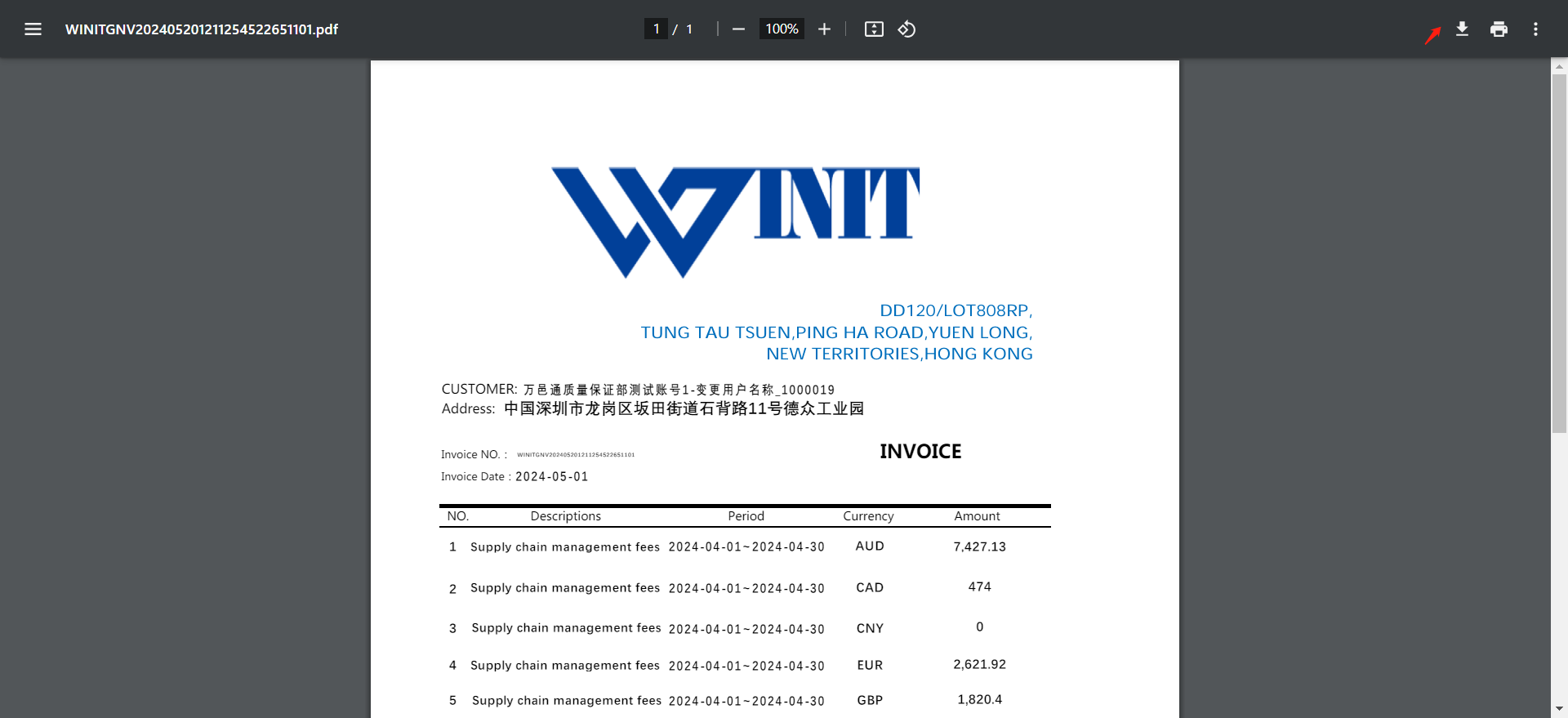Click the customer name ending _1000019
The width and height of the screenshot is (1568, 718).
point(679,390)
